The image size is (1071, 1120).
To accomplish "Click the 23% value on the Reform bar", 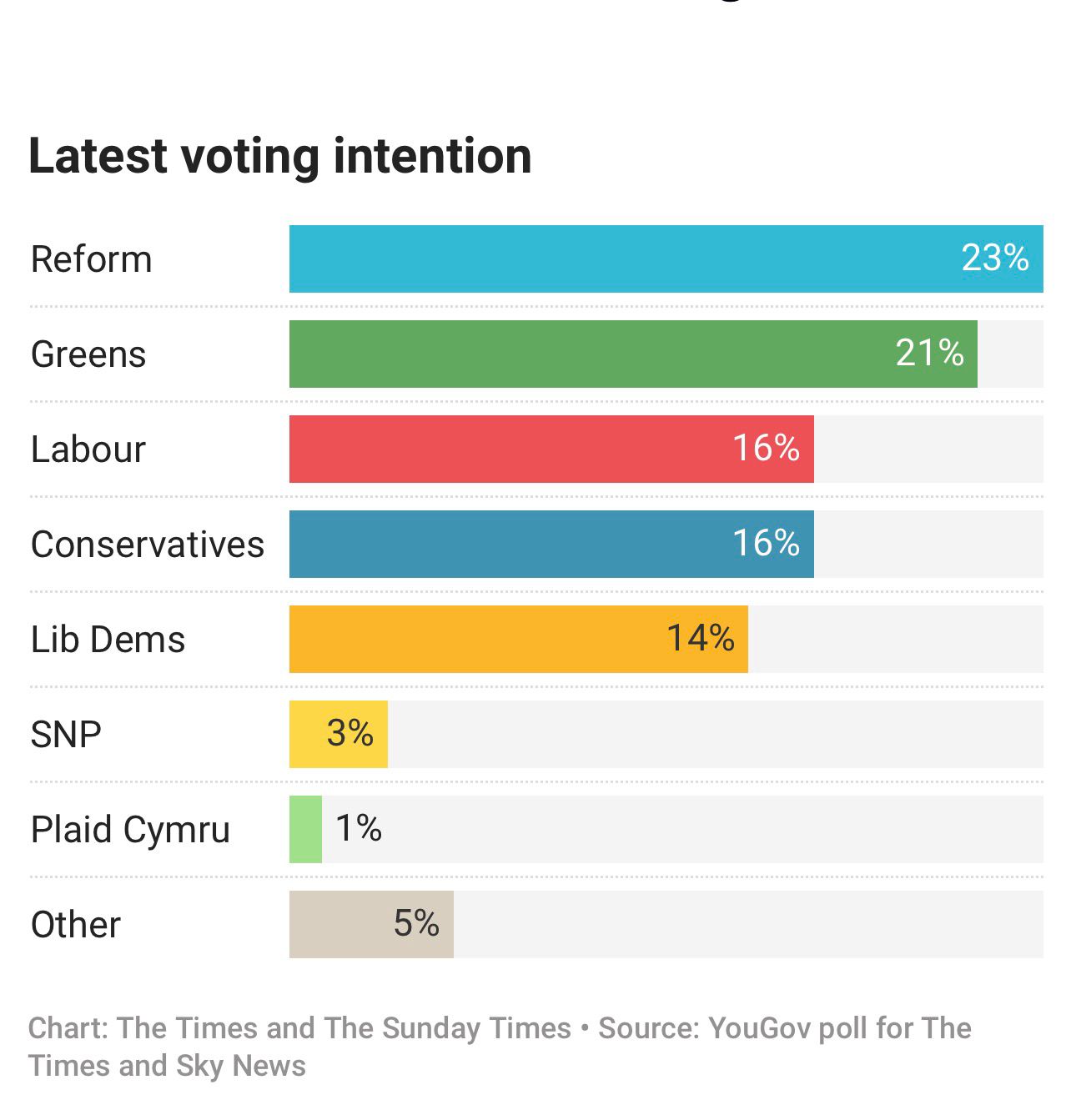I will [994, 258].
